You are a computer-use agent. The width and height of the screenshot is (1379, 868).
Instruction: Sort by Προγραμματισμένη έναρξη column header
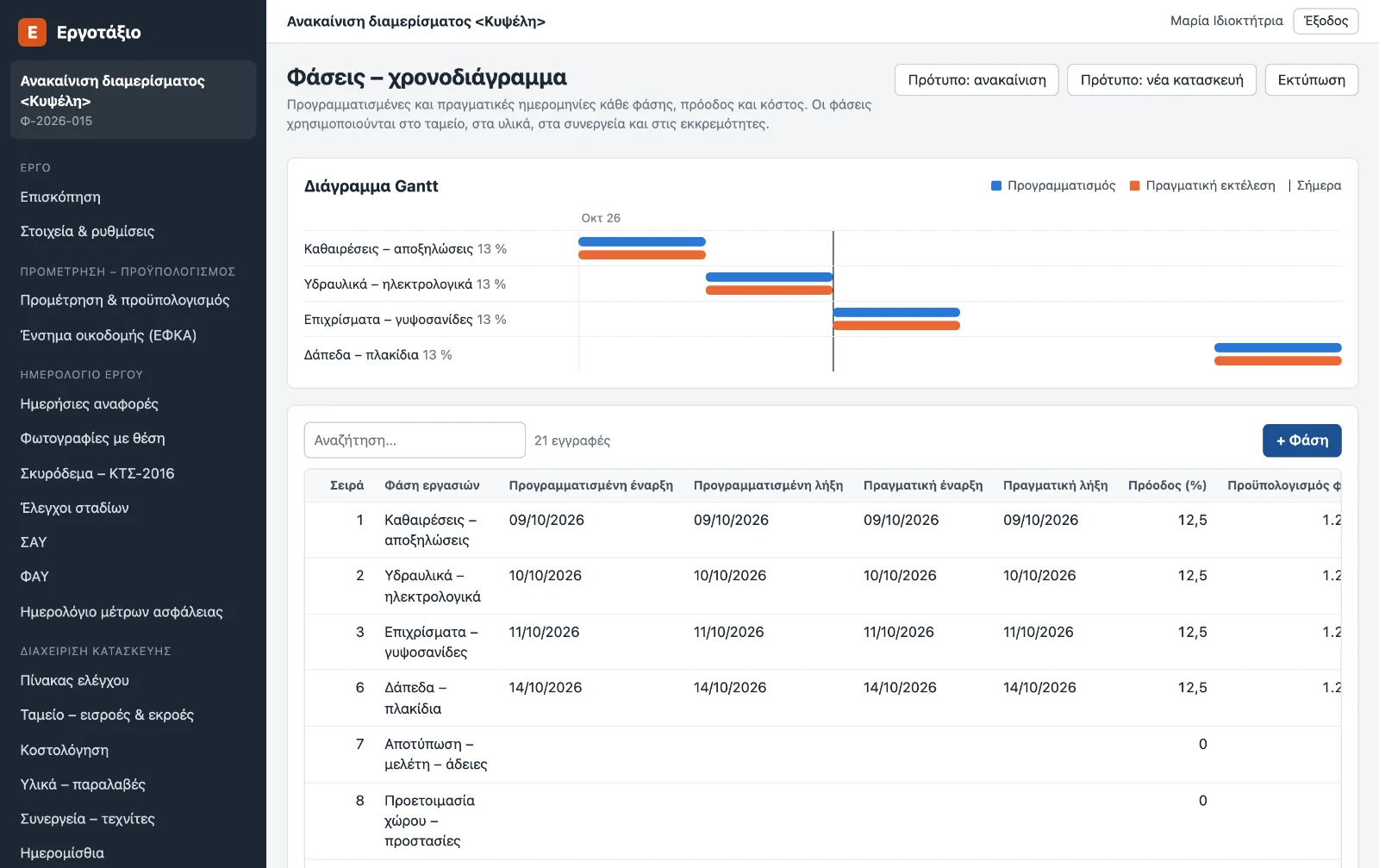pyautogui.click(x=591, y=485)
